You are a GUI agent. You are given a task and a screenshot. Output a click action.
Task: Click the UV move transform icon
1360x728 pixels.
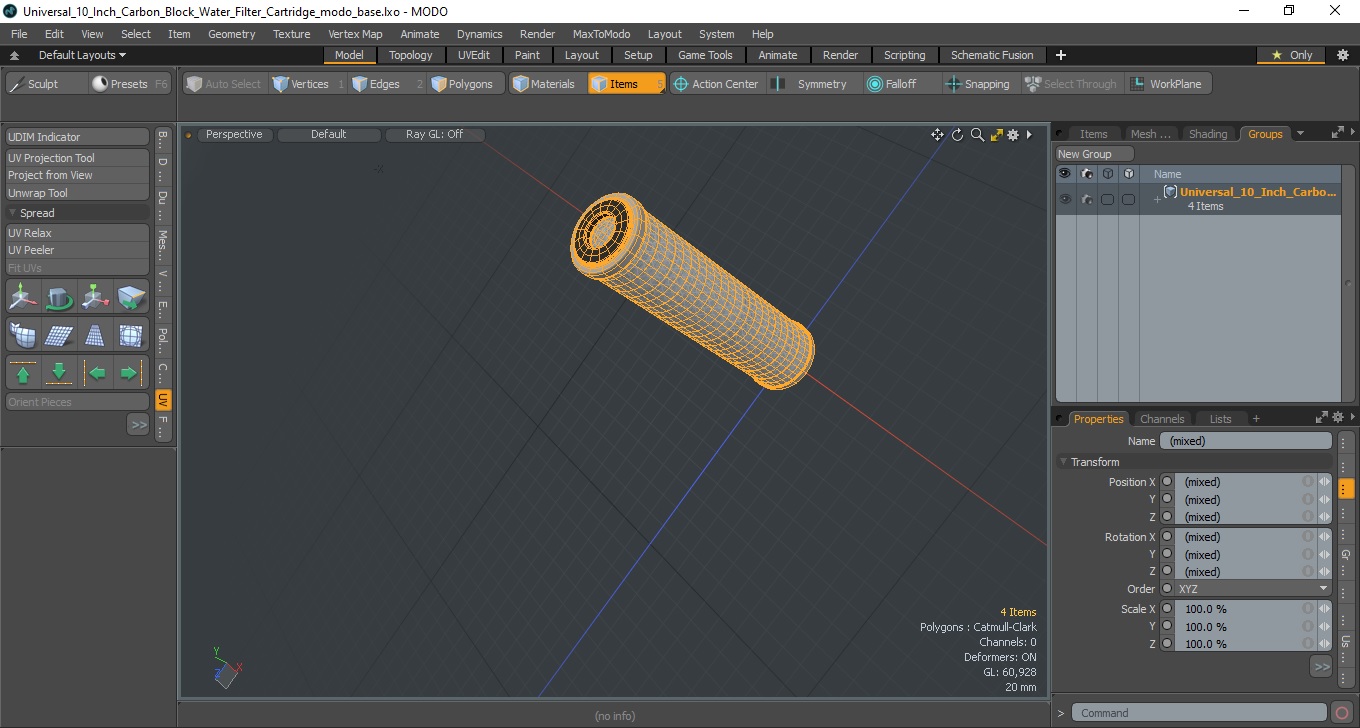23,297
